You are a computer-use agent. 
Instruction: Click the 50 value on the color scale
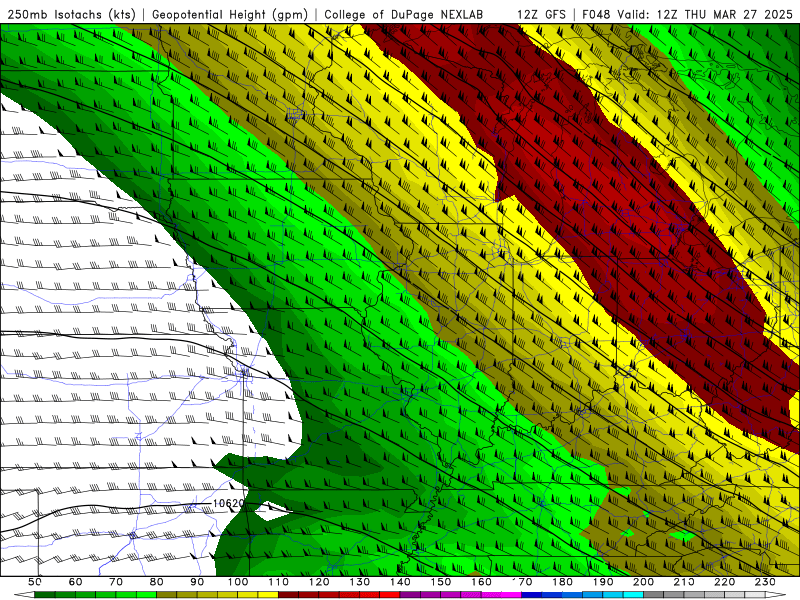click(34, 582)
